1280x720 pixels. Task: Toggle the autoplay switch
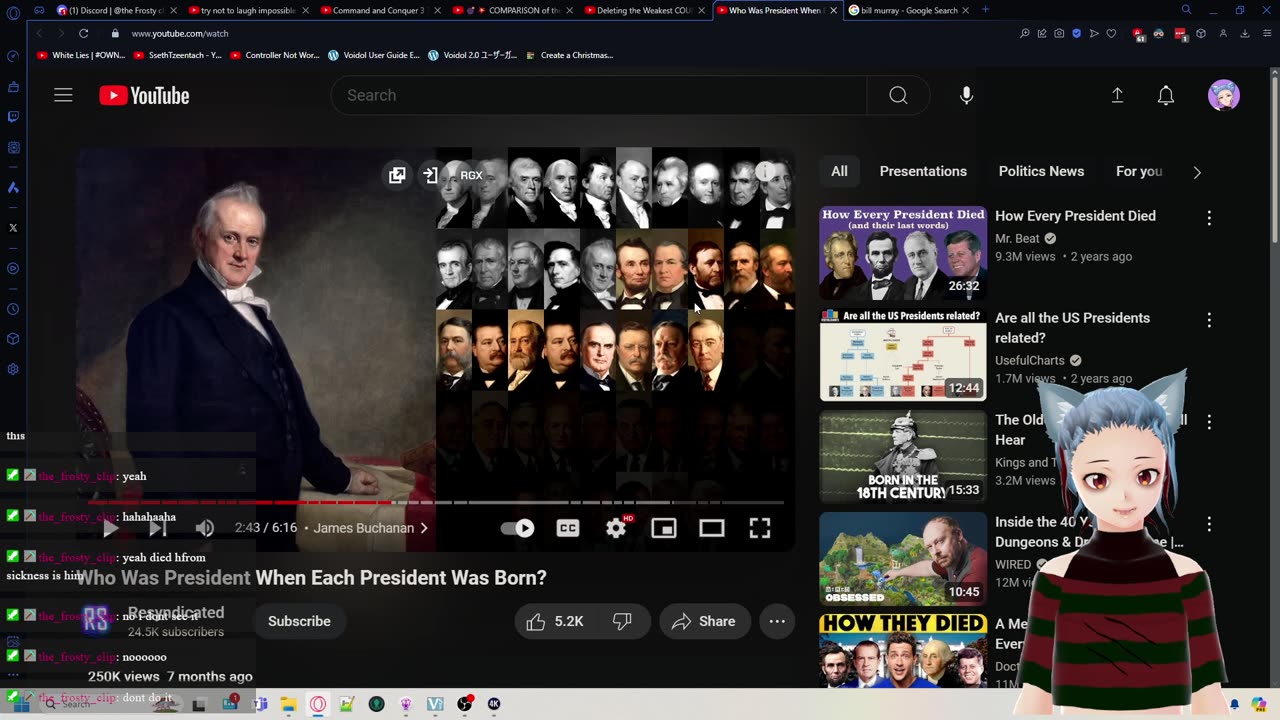pos(518,528)
